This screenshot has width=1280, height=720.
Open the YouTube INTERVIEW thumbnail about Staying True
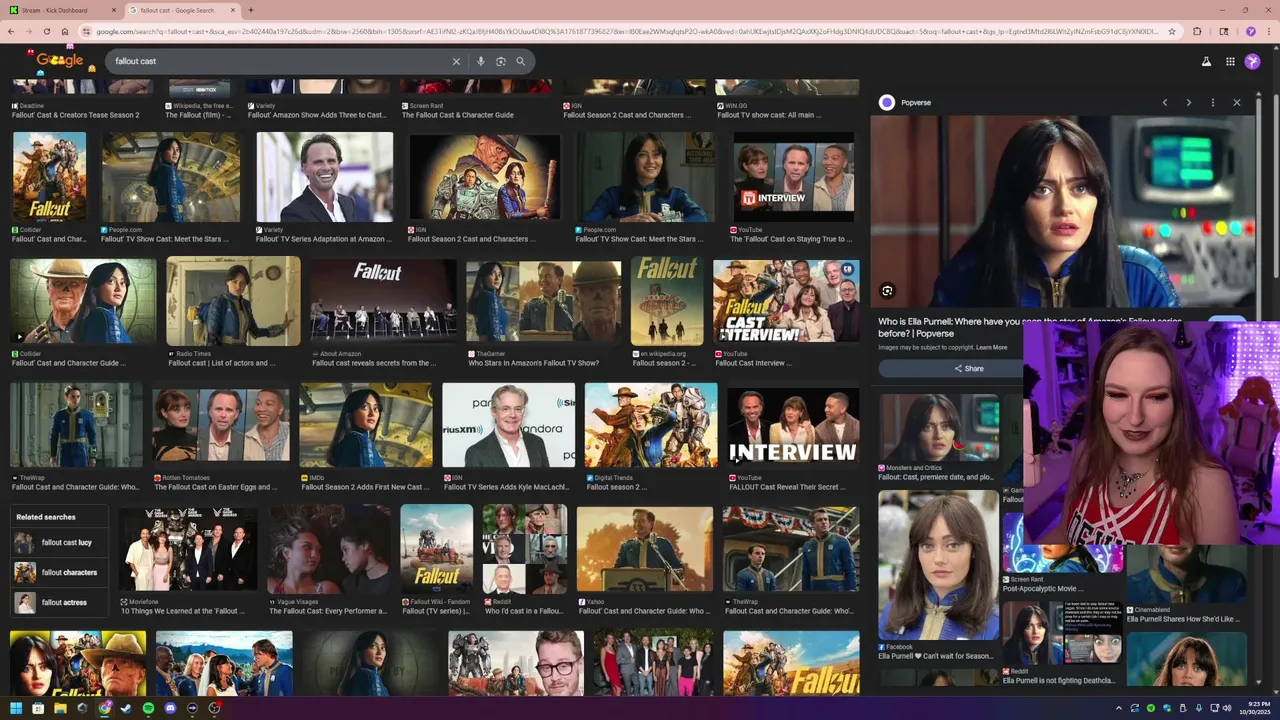coord(795,177)
